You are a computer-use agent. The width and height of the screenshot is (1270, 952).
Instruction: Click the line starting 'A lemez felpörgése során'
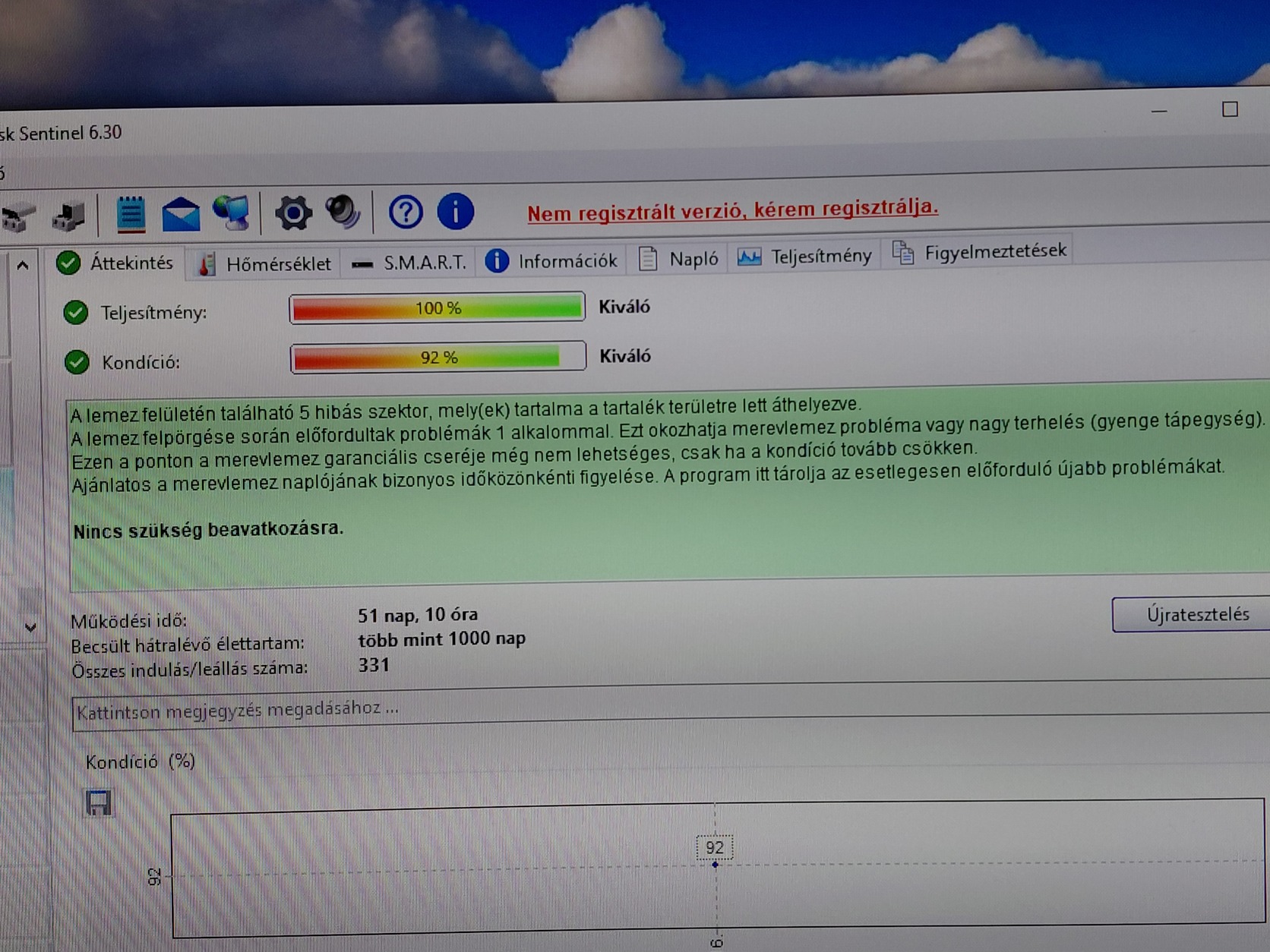(668, 429)
